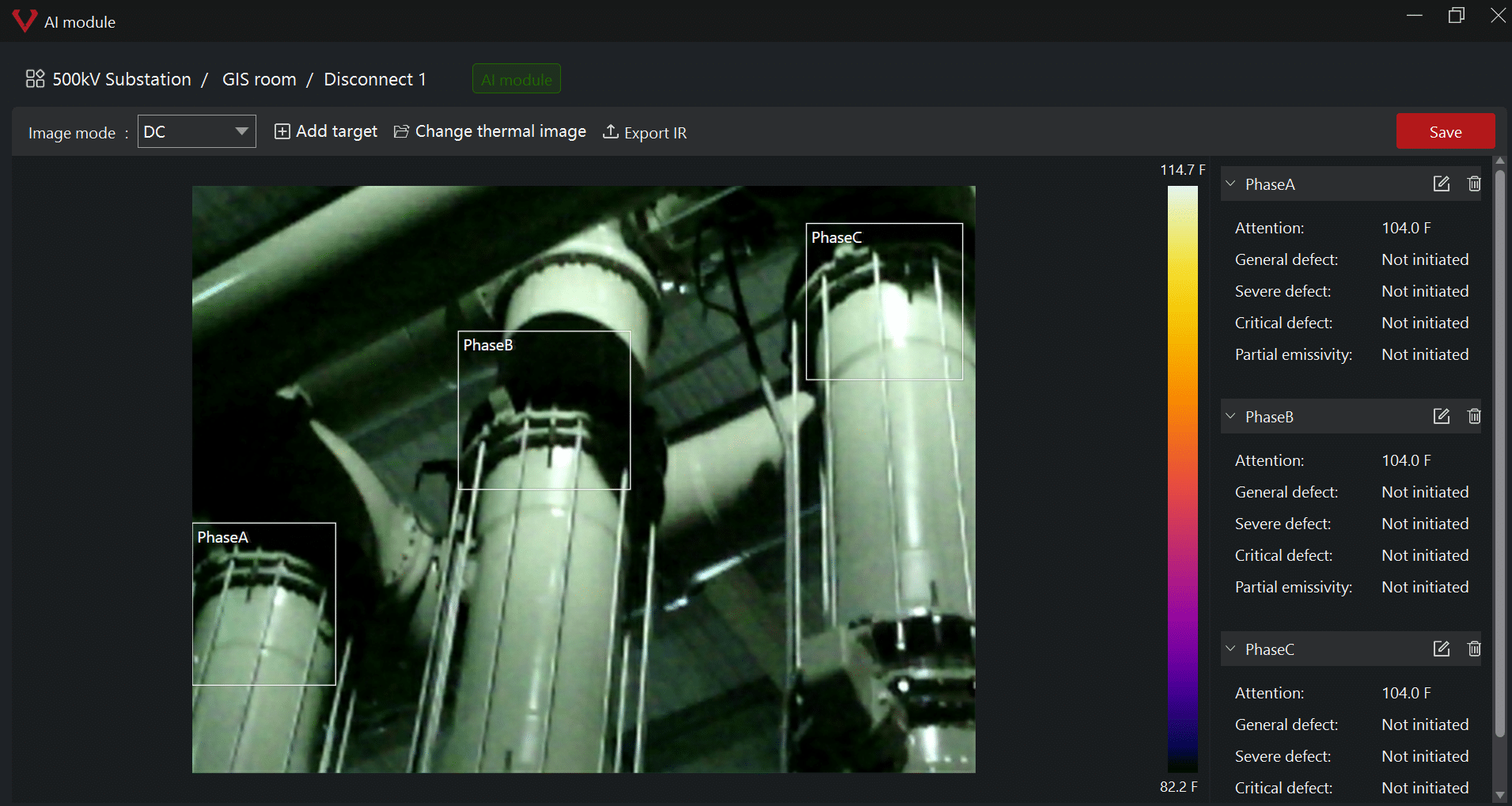The height and width of the screenshot is (806, 1512).
Task: Collapse the PhaseC panel
Action: click(x=1230, y=649)
